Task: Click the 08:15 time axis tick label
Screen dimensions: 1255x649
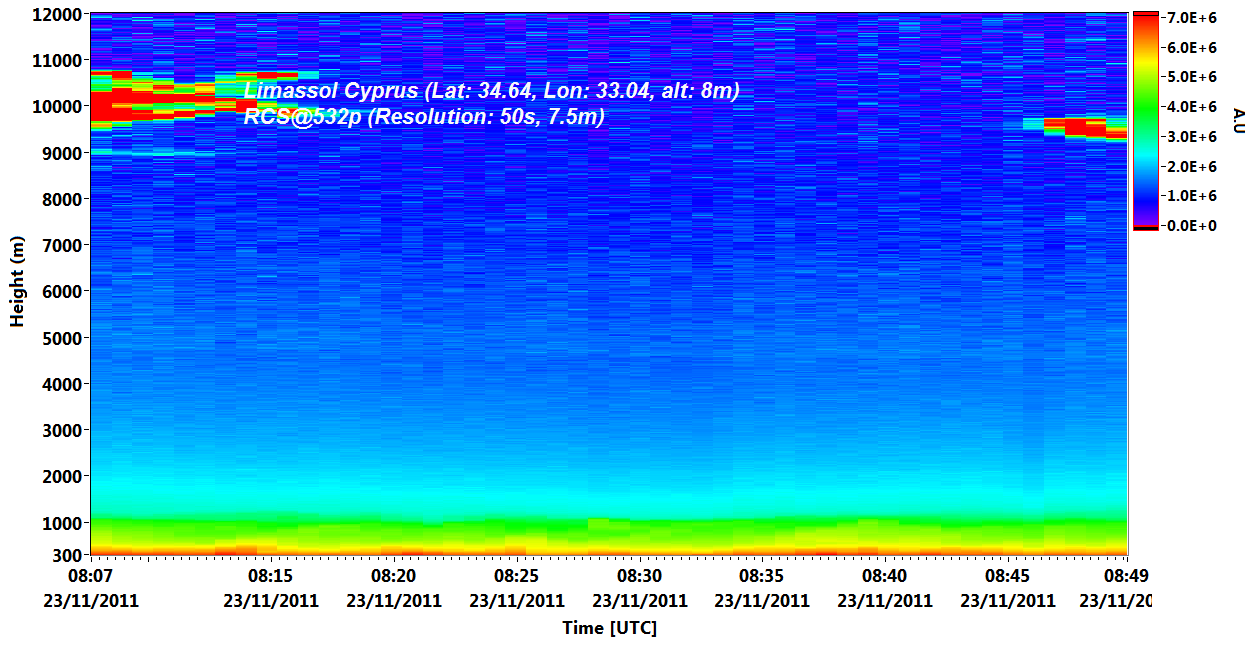Action: 270,577
